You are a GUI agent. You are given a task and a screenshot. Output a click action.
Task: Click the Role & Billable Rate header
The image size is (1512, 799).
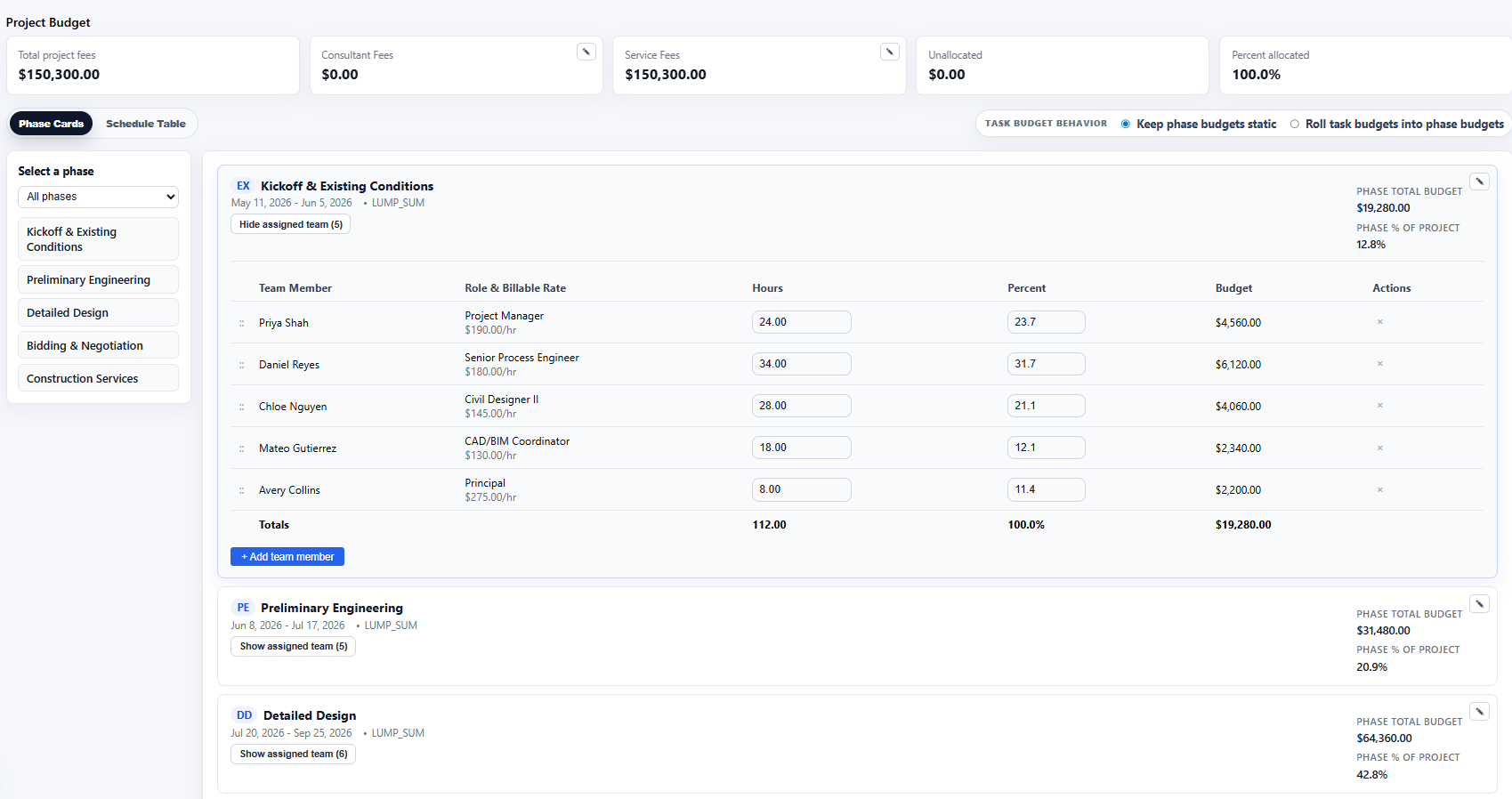click(x=515, y=288)
